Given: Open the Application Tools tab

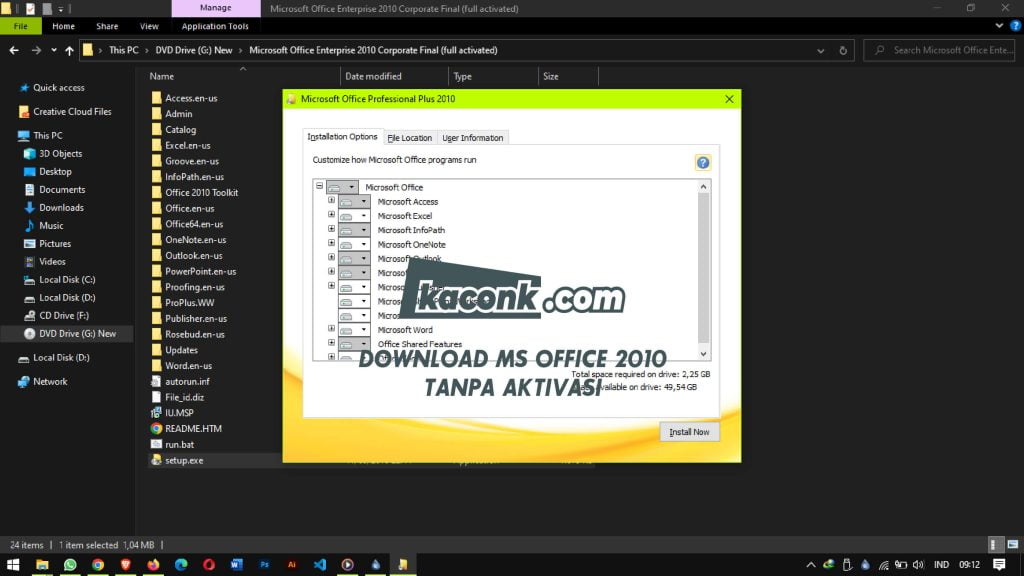Looking at the screenshot, I should pyautogui.click(x=215, y=26).
